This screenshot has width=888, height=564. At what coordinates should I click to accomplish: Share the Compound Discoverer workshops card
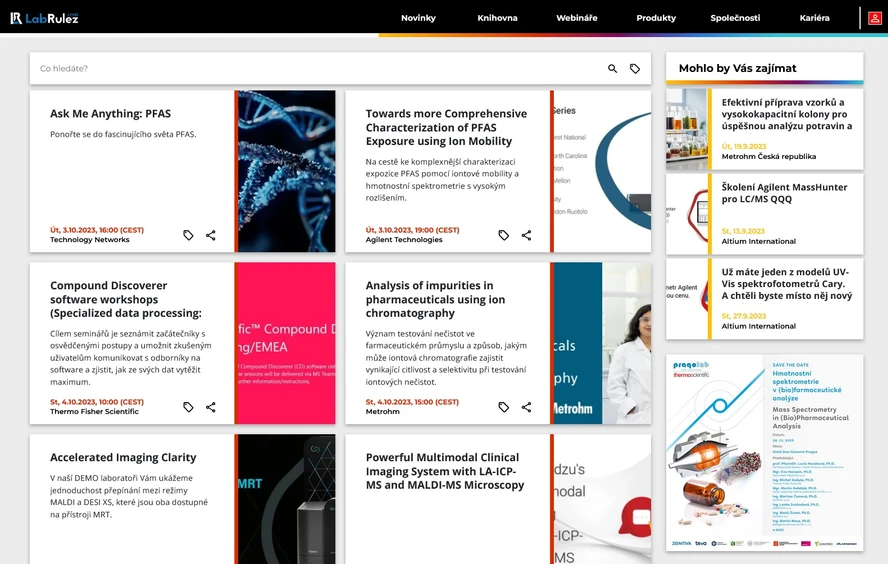pos(211,407)
